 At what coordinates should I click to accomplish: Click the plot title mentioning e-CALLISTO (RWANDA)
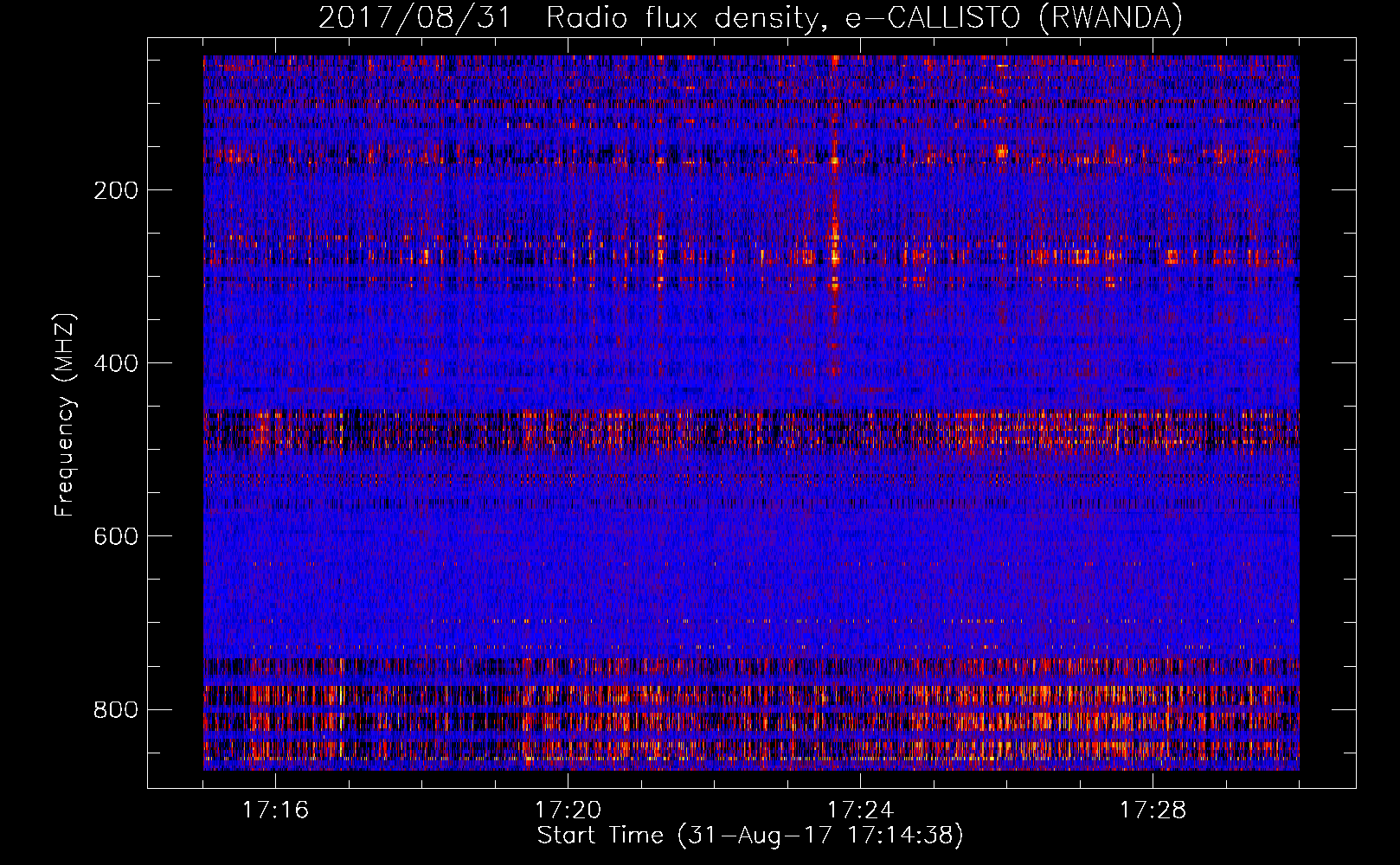tap(750, 18)
